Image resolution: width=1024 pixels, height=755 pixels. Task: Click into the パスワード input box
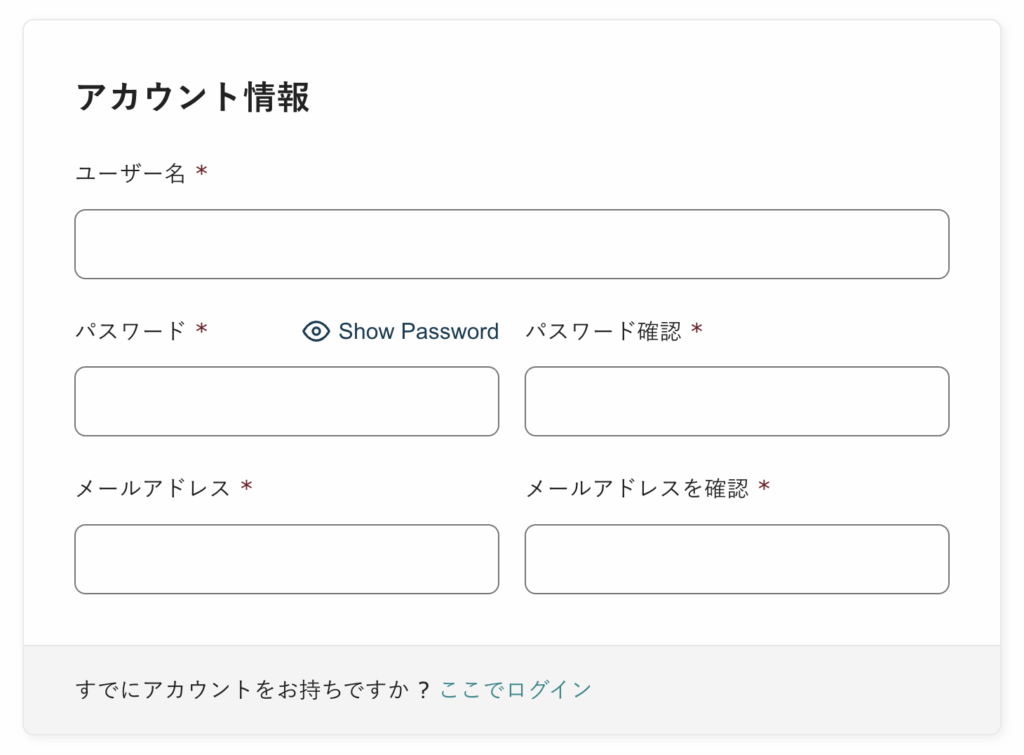click(286, 401)
